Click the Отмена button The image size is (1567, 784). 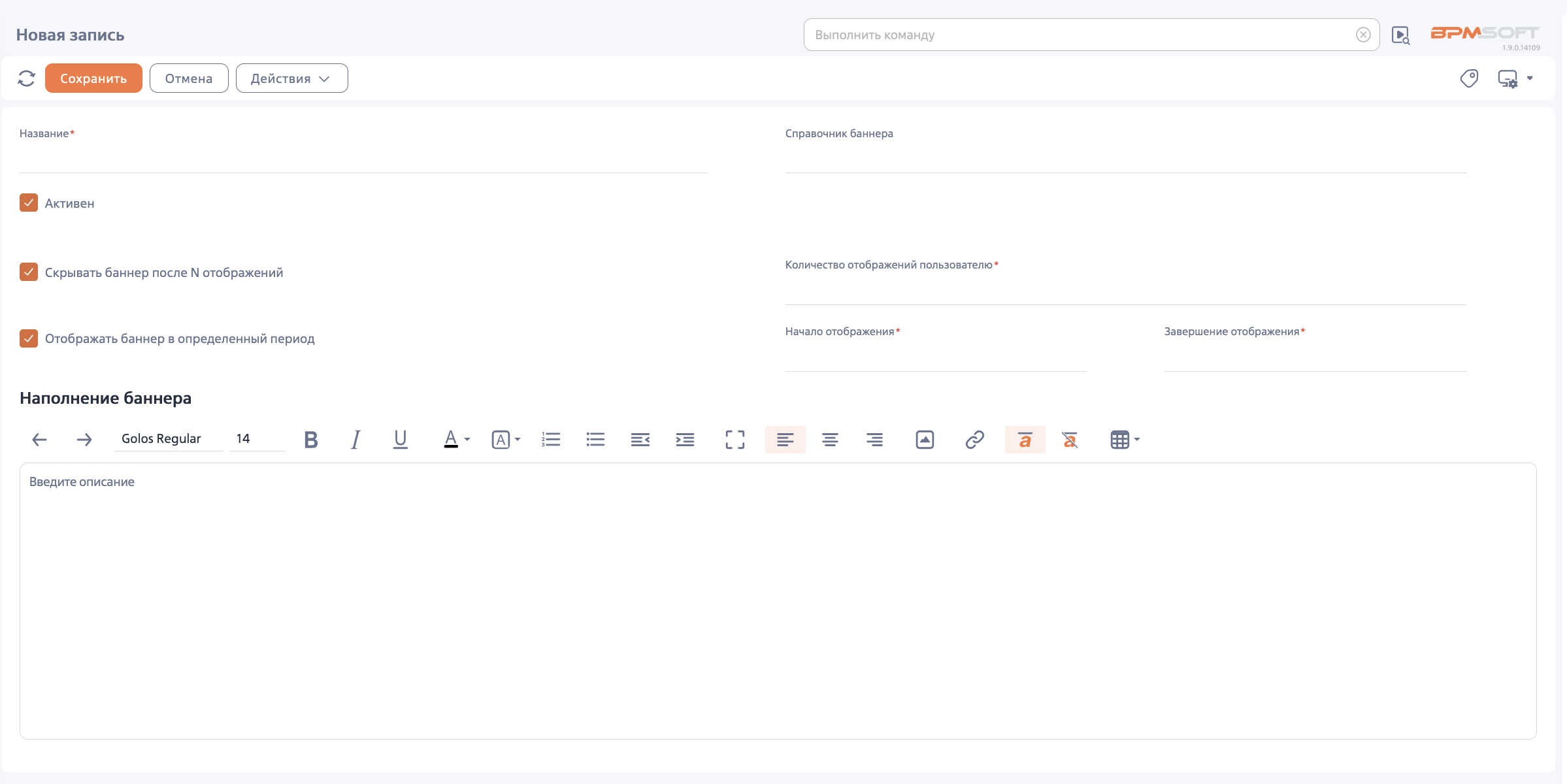[189, 78]
